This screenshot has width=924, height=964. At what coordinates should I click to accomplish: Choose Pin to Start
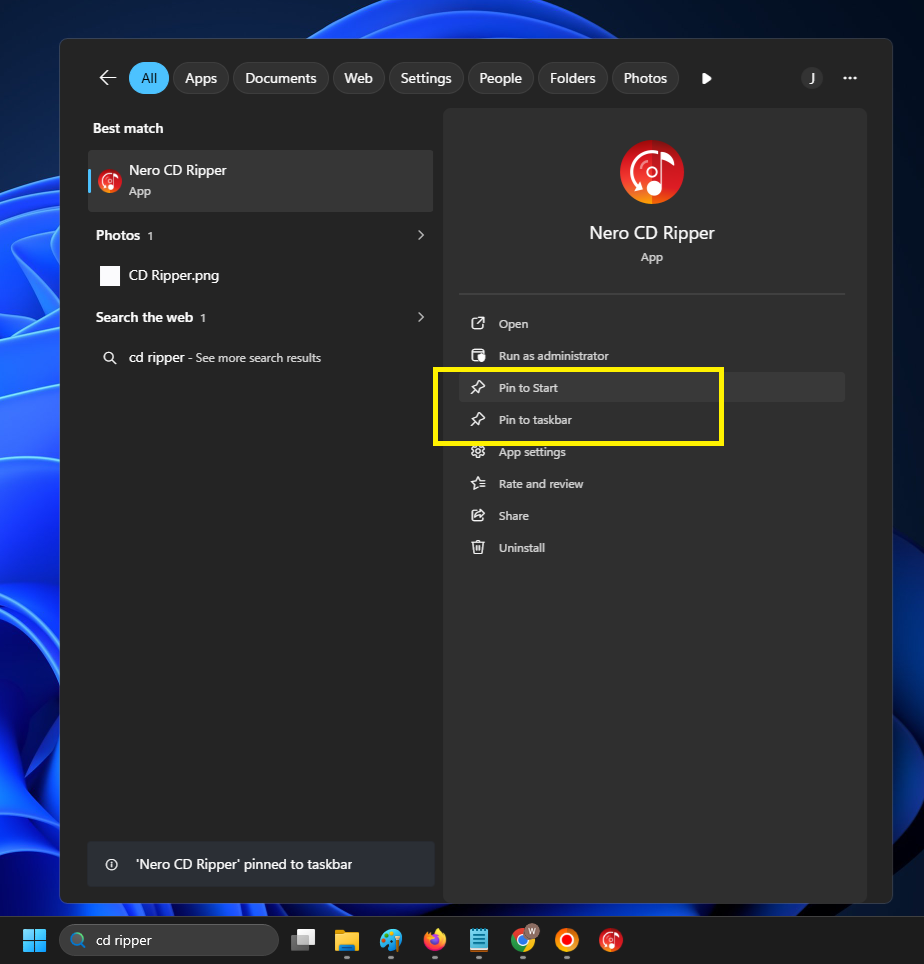pos(652,387)
